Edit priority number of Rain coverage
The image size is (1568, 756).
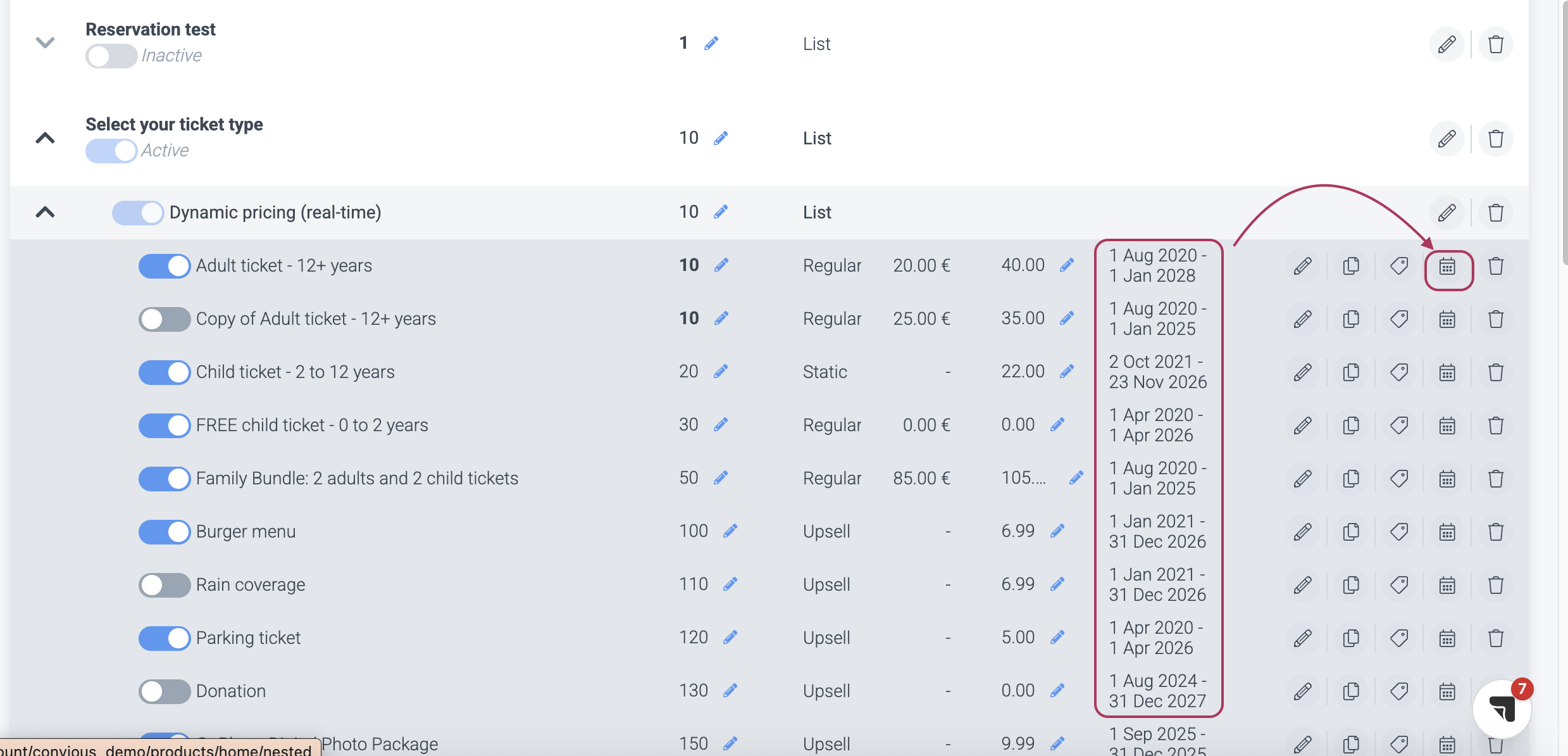(x=730, y=584)
